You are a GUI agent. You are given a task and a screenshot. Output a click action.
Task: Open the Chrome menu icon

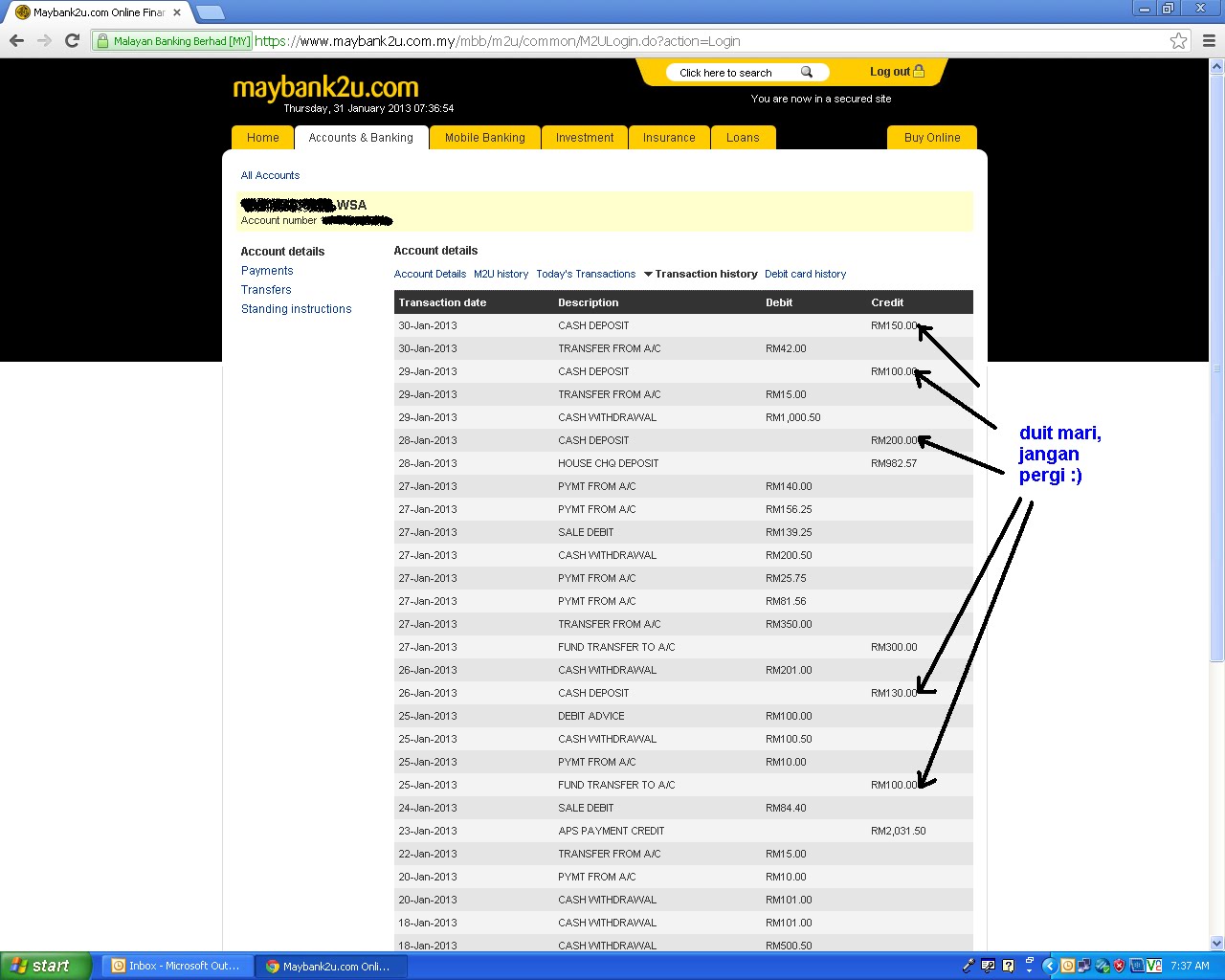tap(1209, 40)
